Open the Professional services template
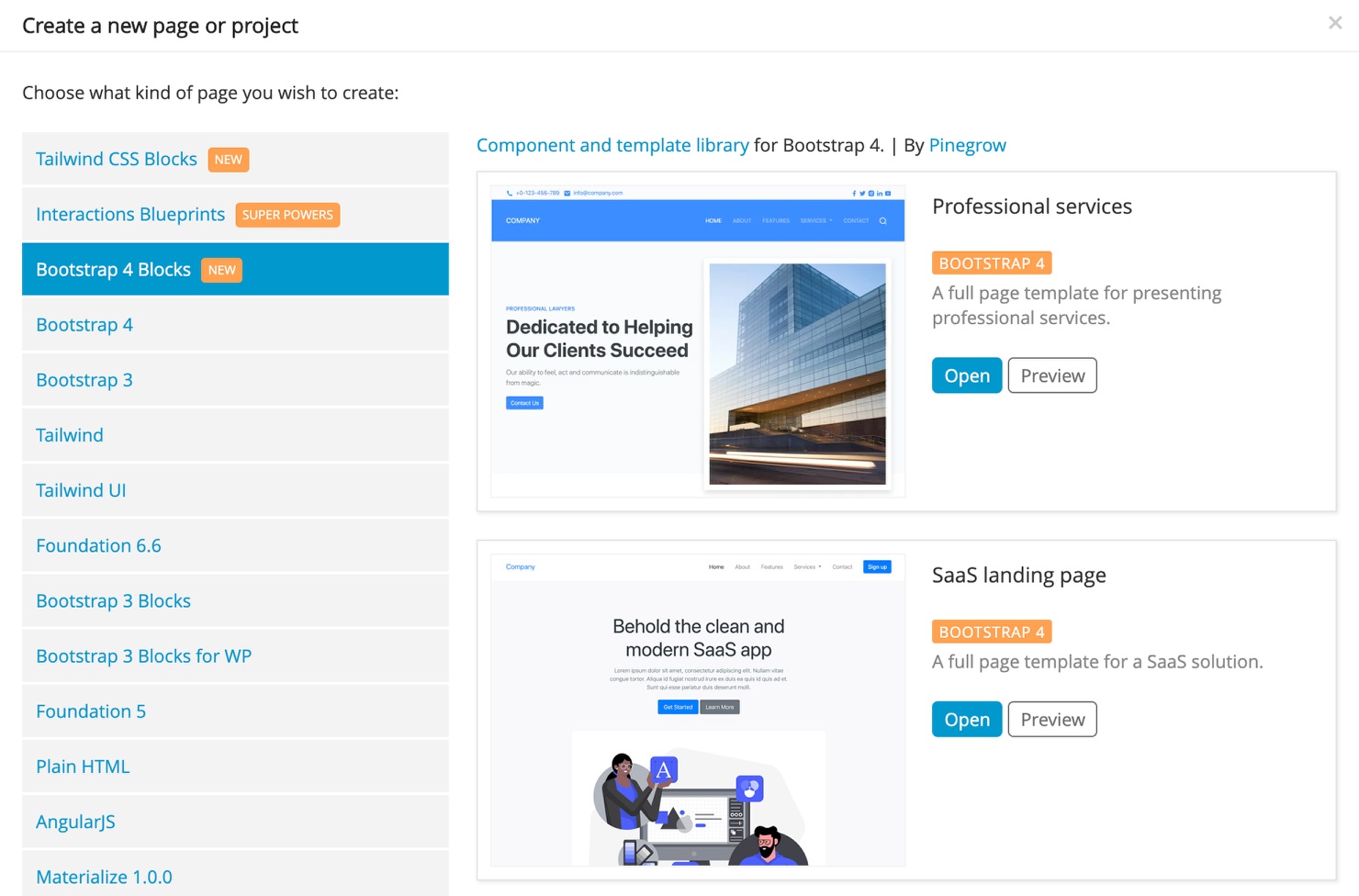Screen dimensions: 1359x896 tap(967, 375)
